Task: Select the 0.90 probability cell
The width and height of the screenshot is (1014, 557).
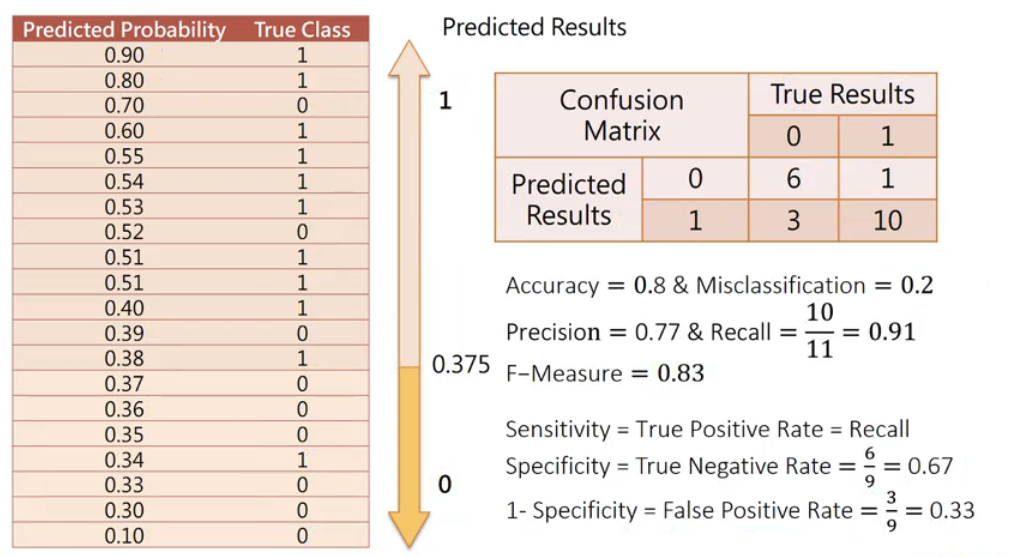Action: [x=124, y=55]
